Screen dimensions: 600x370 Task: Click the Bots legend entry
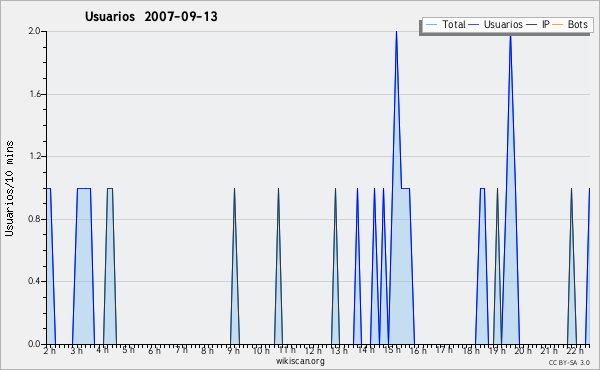click(x=570, y=24)
